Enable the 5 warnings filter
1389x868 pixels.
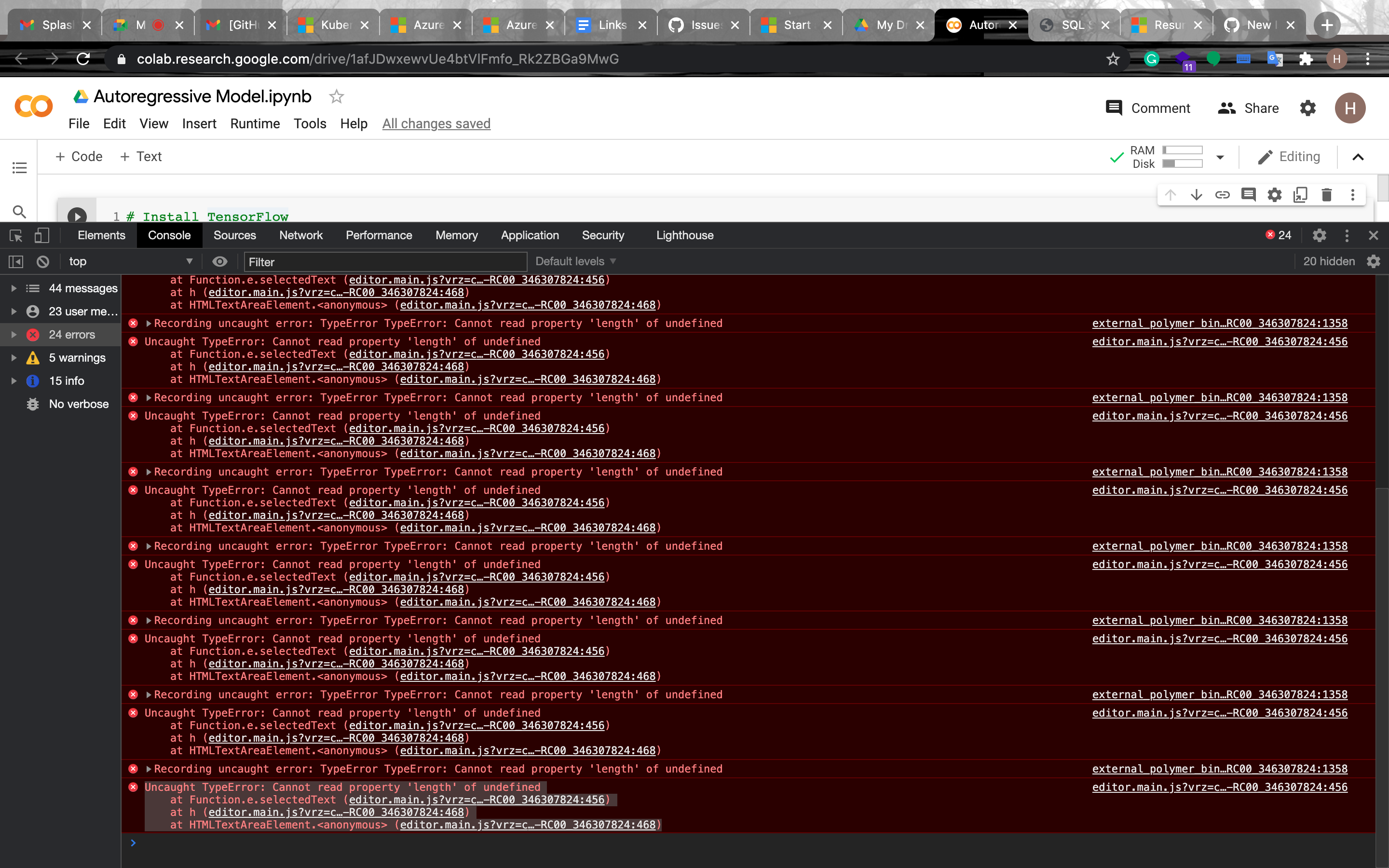click(x=77, y=357)
